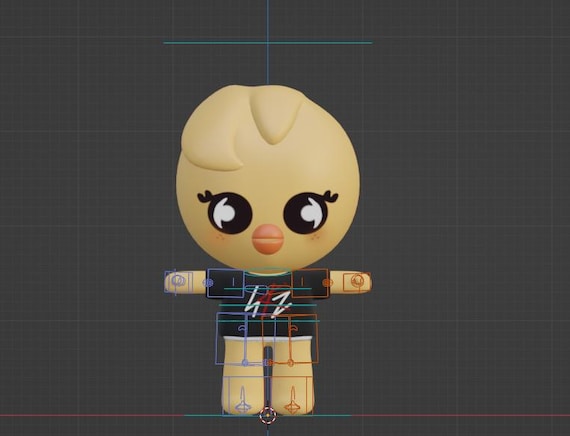Click the character's orange beak
Screen dimensions: 570x436
tap(268, 239)
